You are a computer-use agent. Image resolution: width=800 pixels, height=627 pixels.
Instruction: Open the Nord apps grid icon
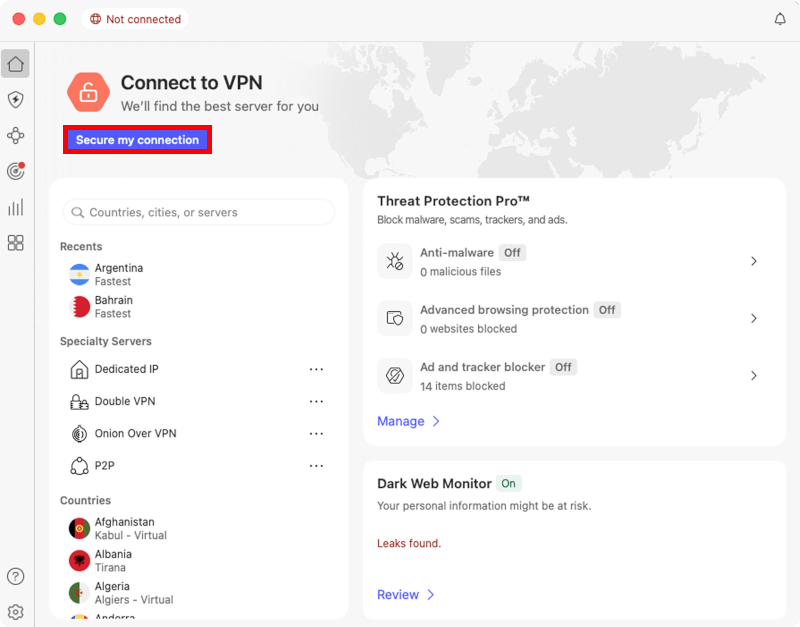tap(15, 243)
